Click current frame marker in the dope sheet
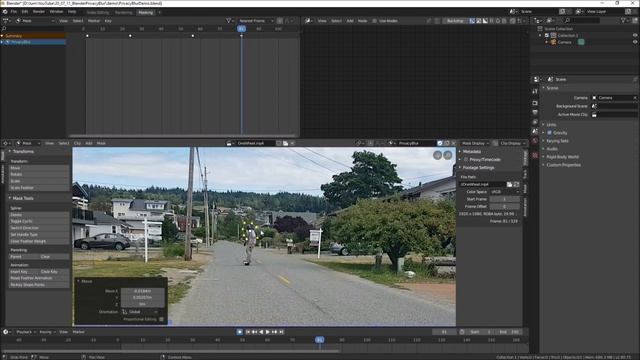 [x=241, y=29]
